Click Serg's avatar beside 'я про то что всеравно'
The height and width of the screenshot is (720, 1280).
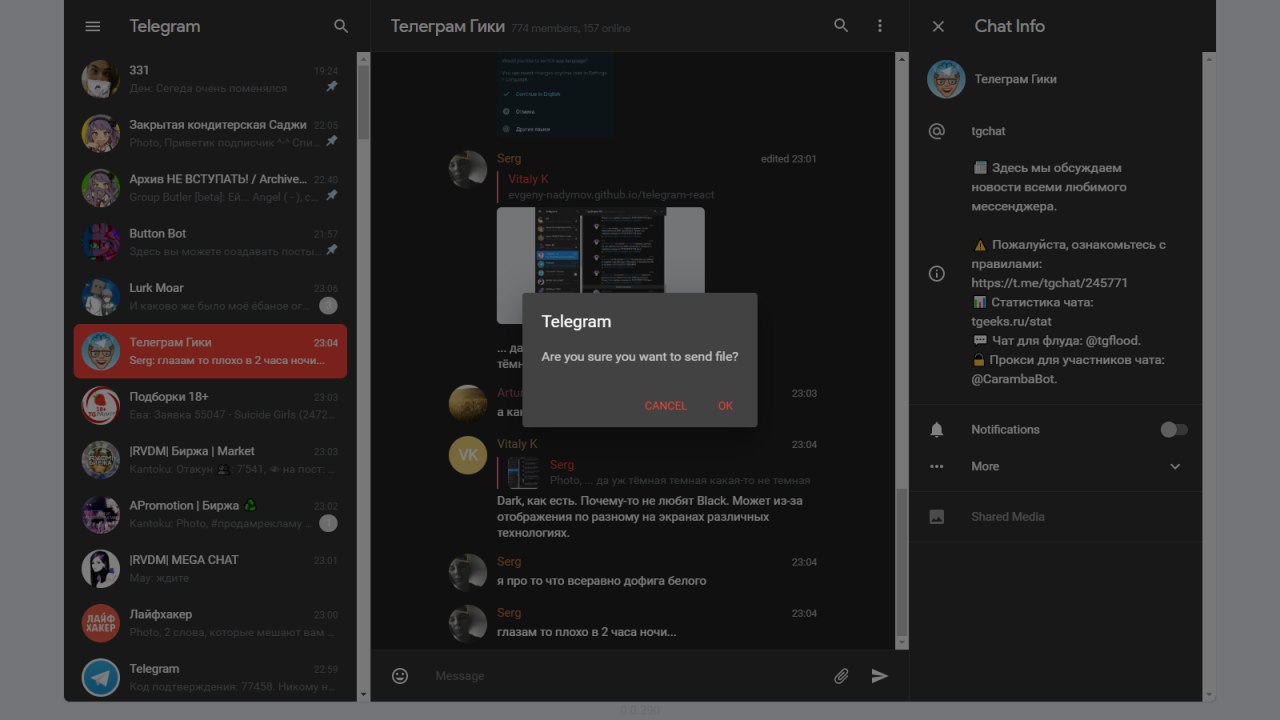coord(468,572)
